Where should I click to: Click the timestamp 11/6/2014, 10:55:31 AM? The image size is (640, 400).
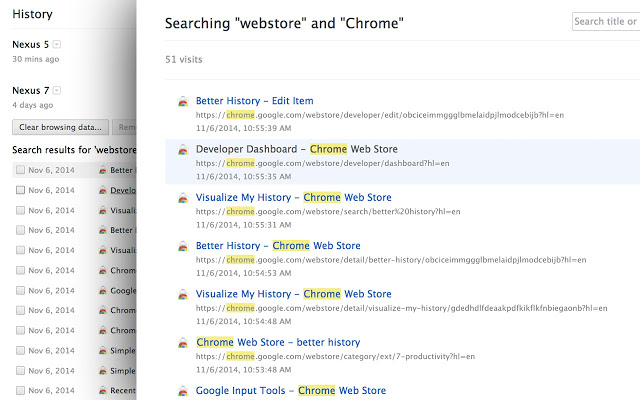[x=244, y=225]
